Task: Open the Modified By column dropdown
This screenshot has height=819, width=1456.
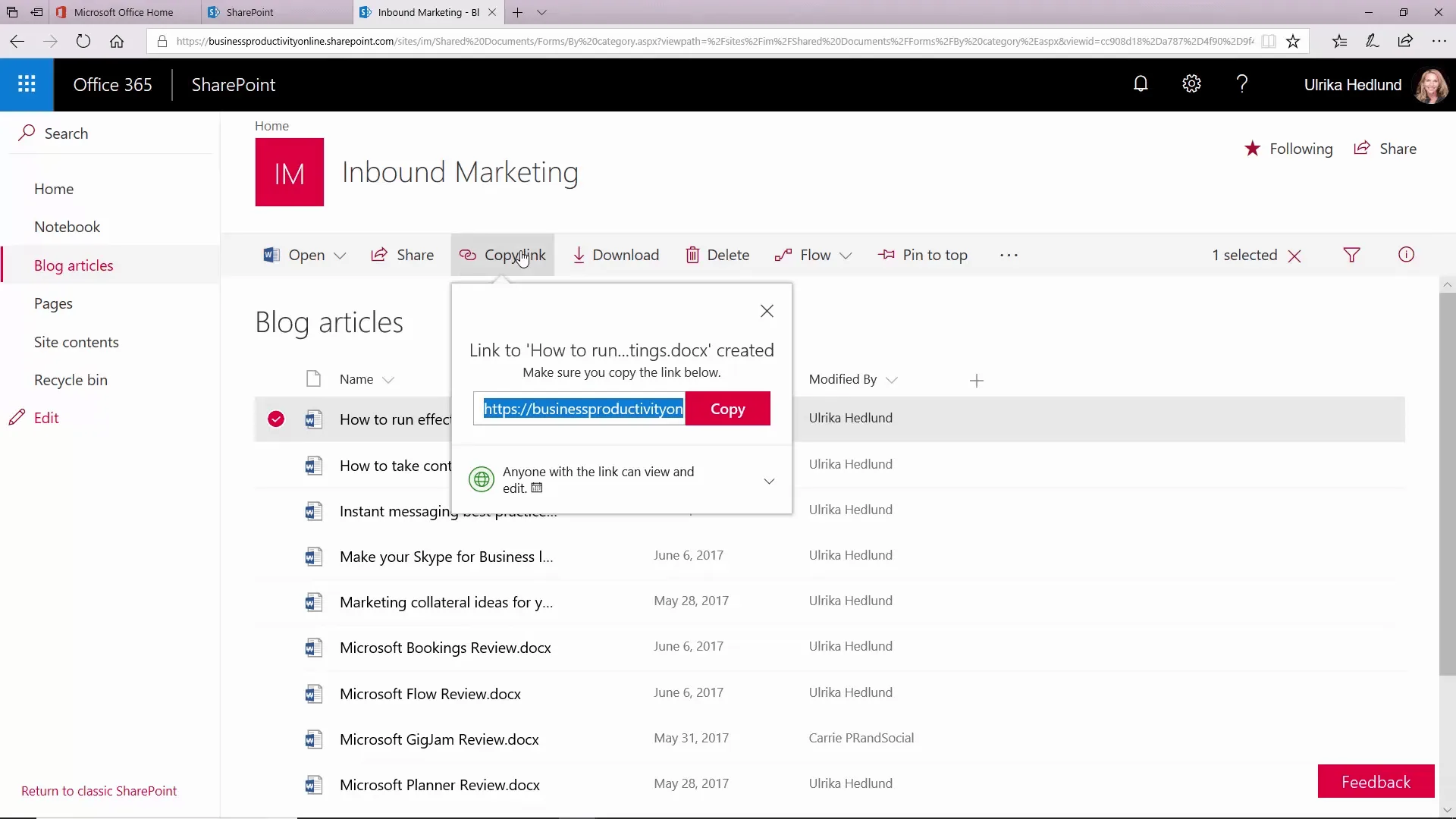Action: pos(892,380)
